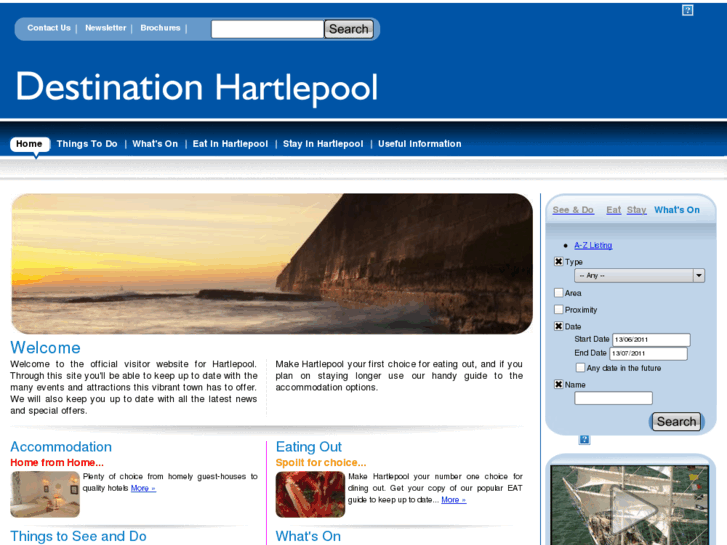Click the Search button in the header

(x=348, y=29)
